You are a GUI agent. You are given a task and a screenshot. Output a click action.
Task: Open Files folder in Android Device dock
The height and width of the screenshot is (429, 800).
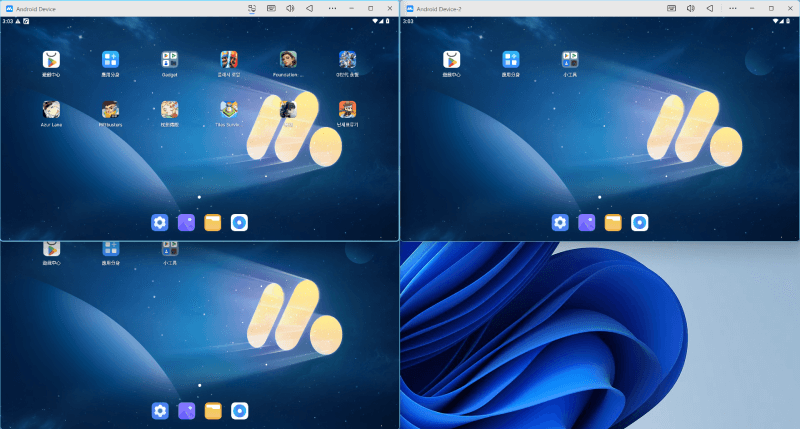213,222
